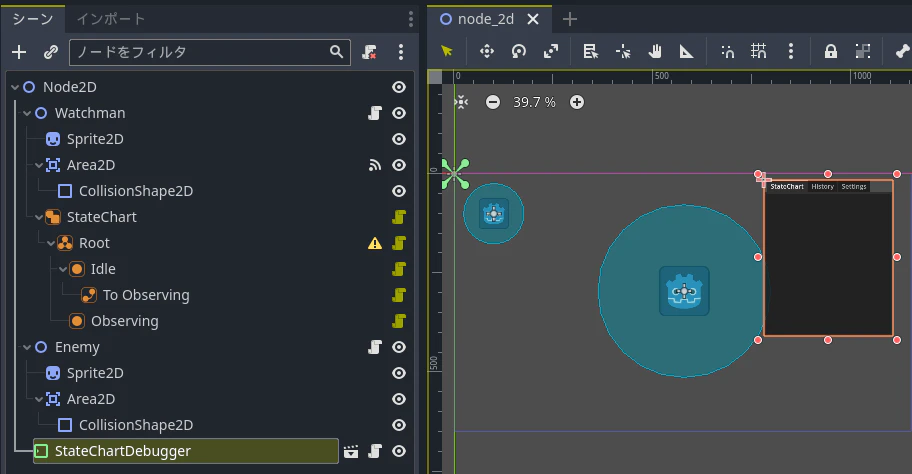Collapse the Watchman node
Screen dimensions: 912x474
tap(27, 113)
